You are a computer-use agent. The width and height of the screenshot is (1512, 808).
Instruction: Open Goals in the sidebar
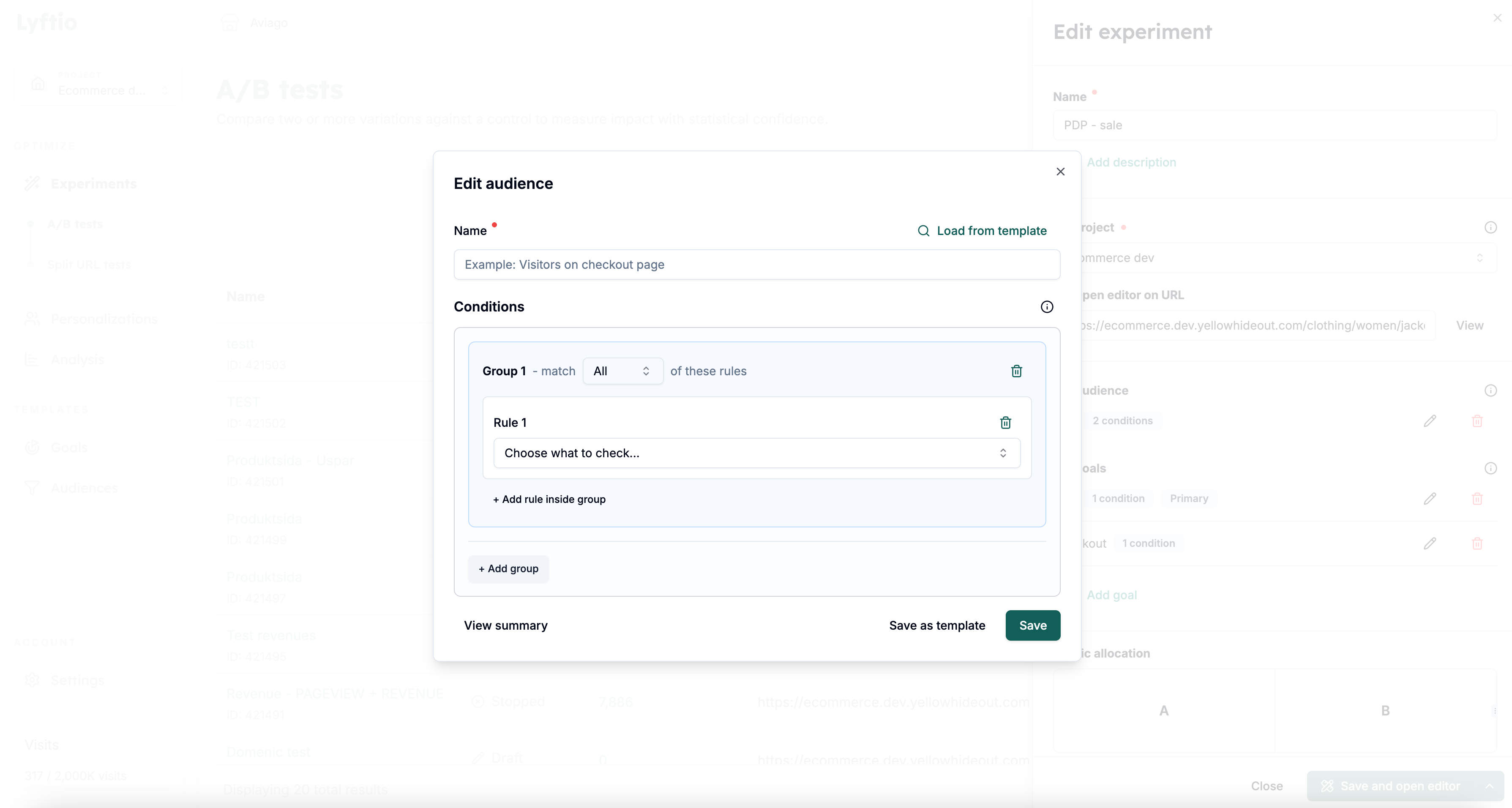pyautogui.click(x=57, y=447)
